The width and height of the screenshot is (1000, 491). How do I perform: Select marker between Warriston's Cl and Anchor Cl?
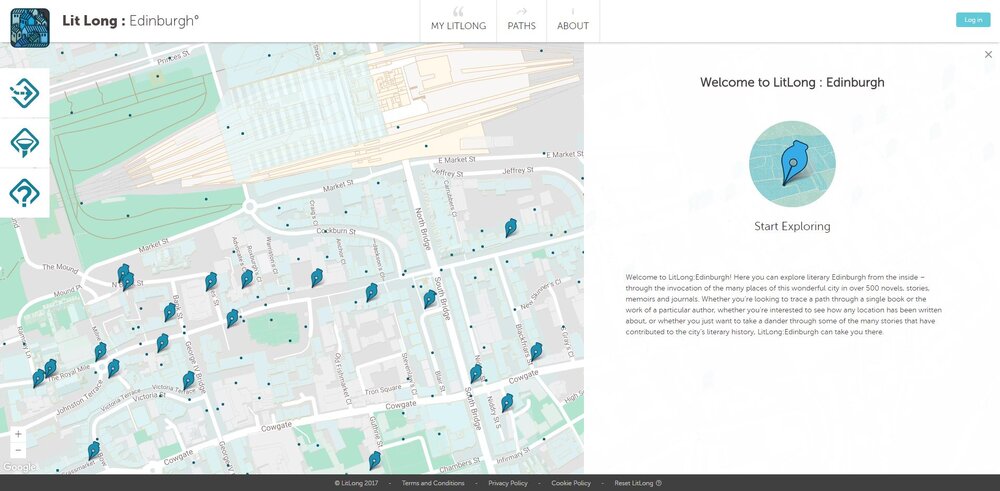point(316,278)
